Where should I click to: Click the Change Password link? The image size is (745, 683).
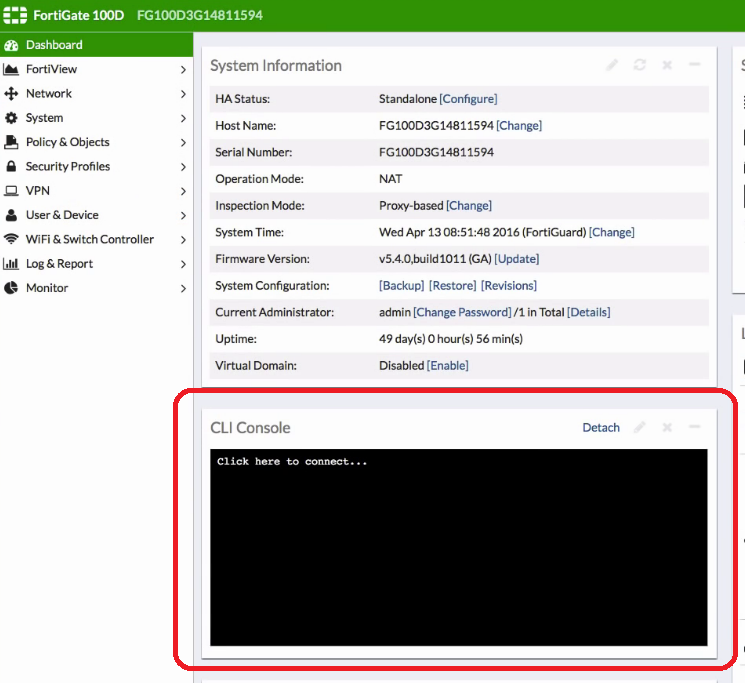[462, 312]
